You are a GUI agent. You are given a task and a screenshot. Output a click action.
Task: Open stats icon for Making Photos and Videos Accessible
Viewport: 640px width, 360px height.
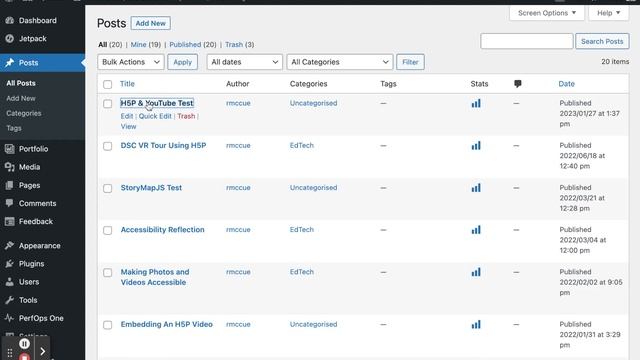(x=476, y=272)
